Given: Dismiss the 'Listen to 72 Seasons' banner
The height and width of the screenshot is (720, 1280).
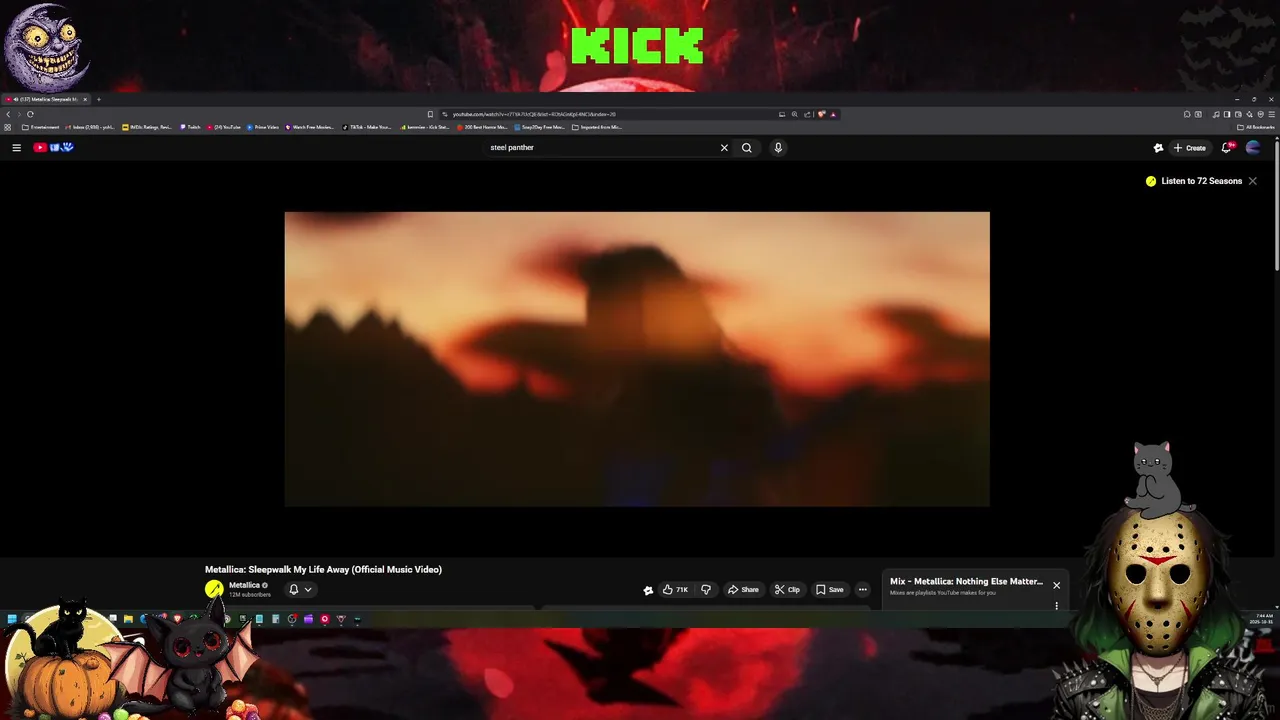Looking at the screenshot, I should pyautogui.click(x=1252, y=181).
